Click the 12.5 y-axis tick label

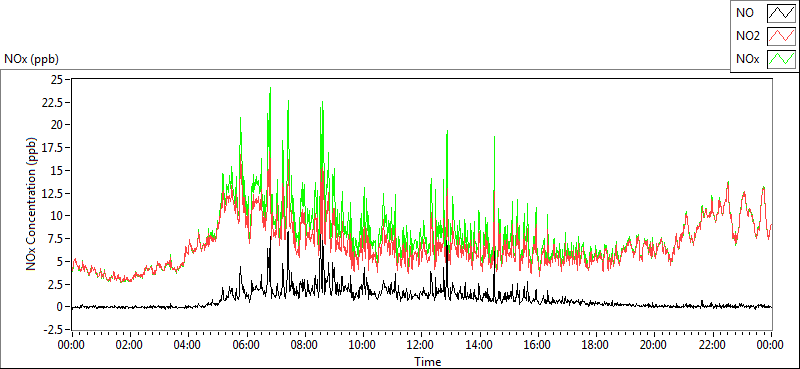[x=53, y=193]
